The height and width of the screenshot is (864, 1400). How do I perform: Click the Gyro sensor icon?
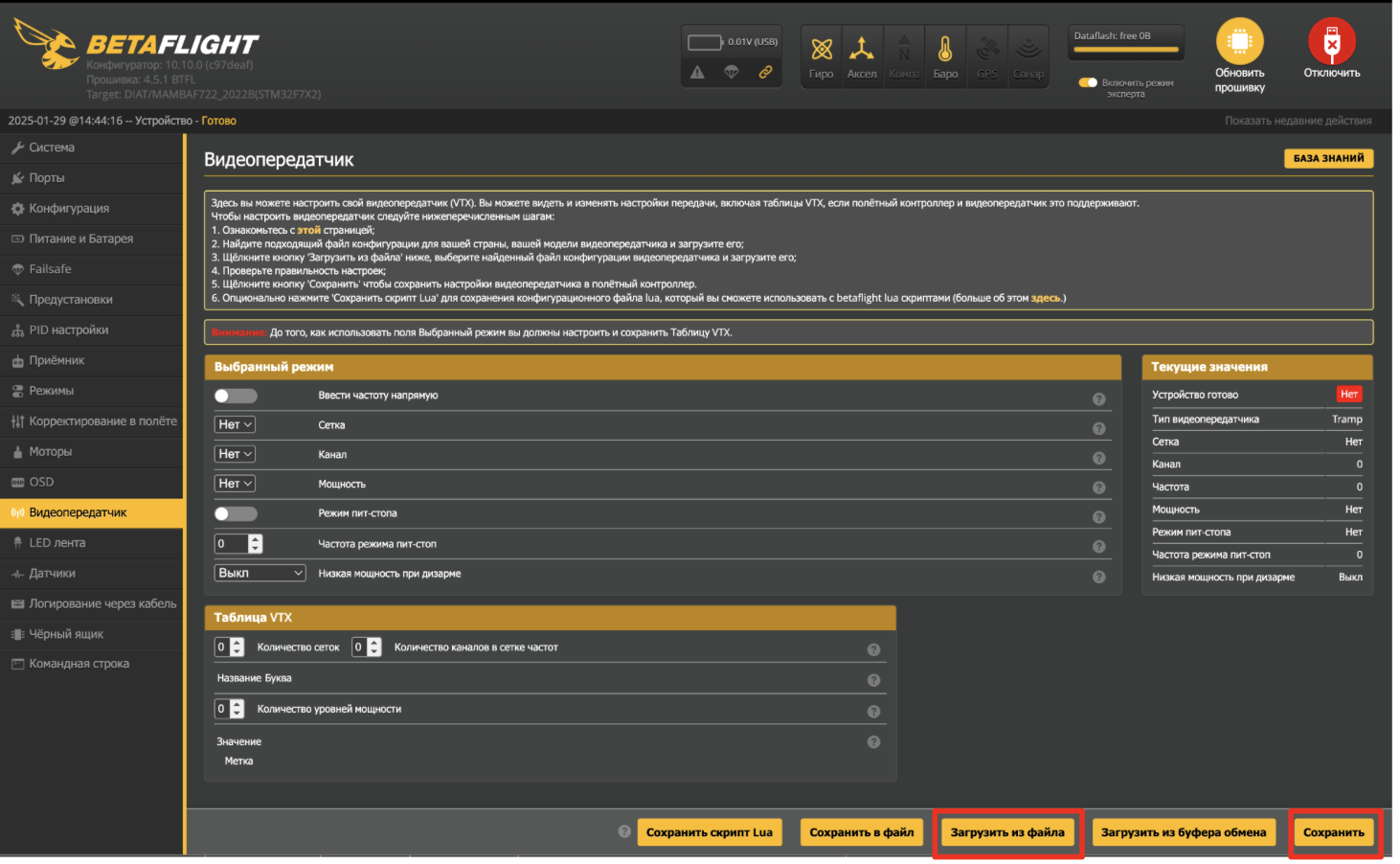821,50
